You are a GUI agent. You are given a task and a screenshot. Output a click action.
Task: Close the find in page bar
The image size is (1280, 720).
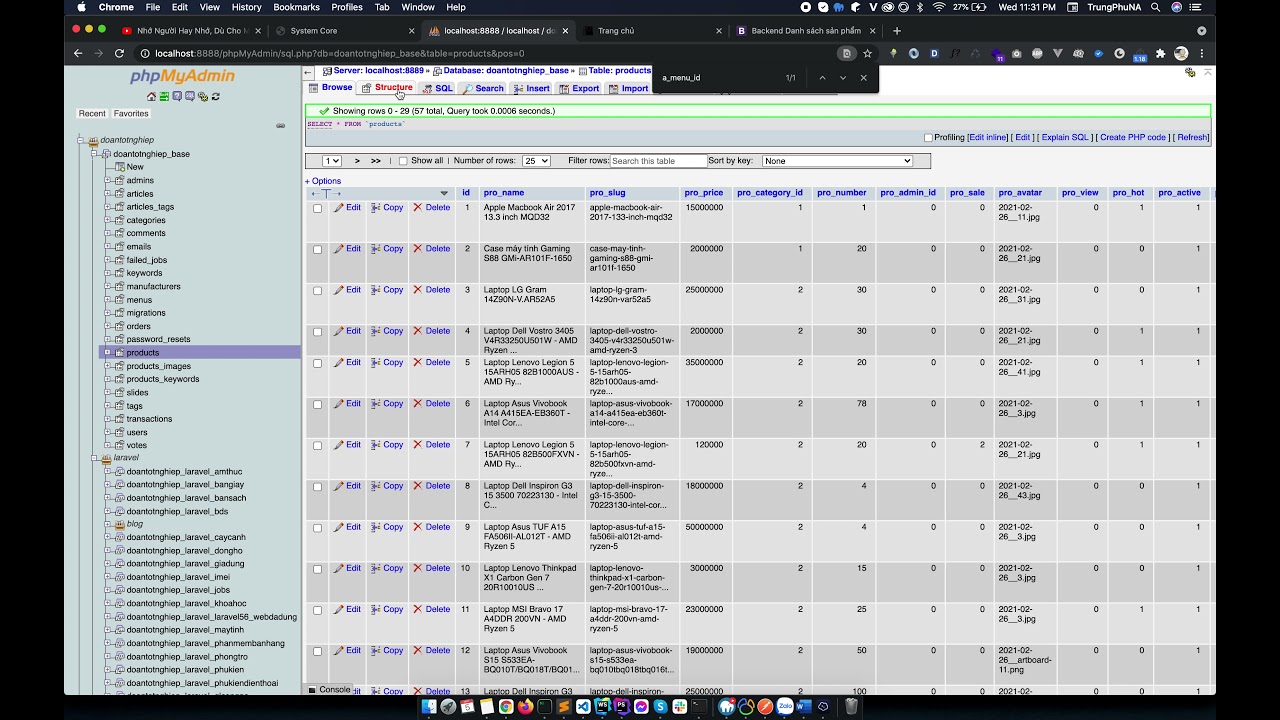click(x=864, y=78)
